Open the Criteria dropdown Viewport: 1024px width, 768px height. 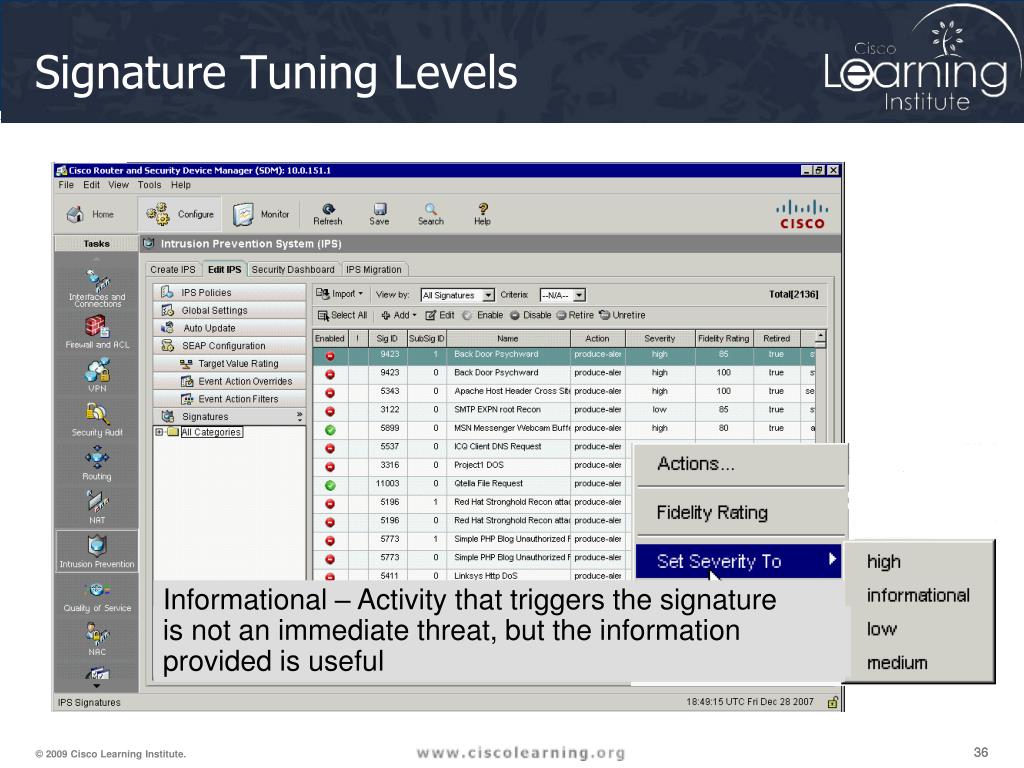point(562,295)
